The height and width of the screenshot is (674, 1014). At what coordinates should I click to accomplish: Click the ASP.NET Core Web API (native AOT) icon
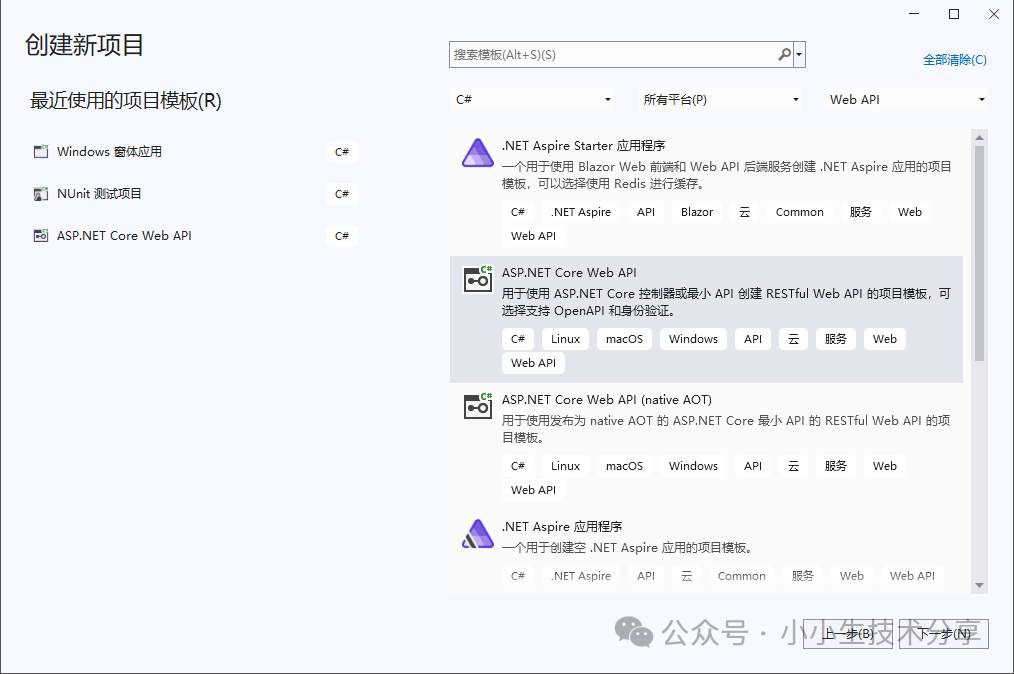(478, 406)
